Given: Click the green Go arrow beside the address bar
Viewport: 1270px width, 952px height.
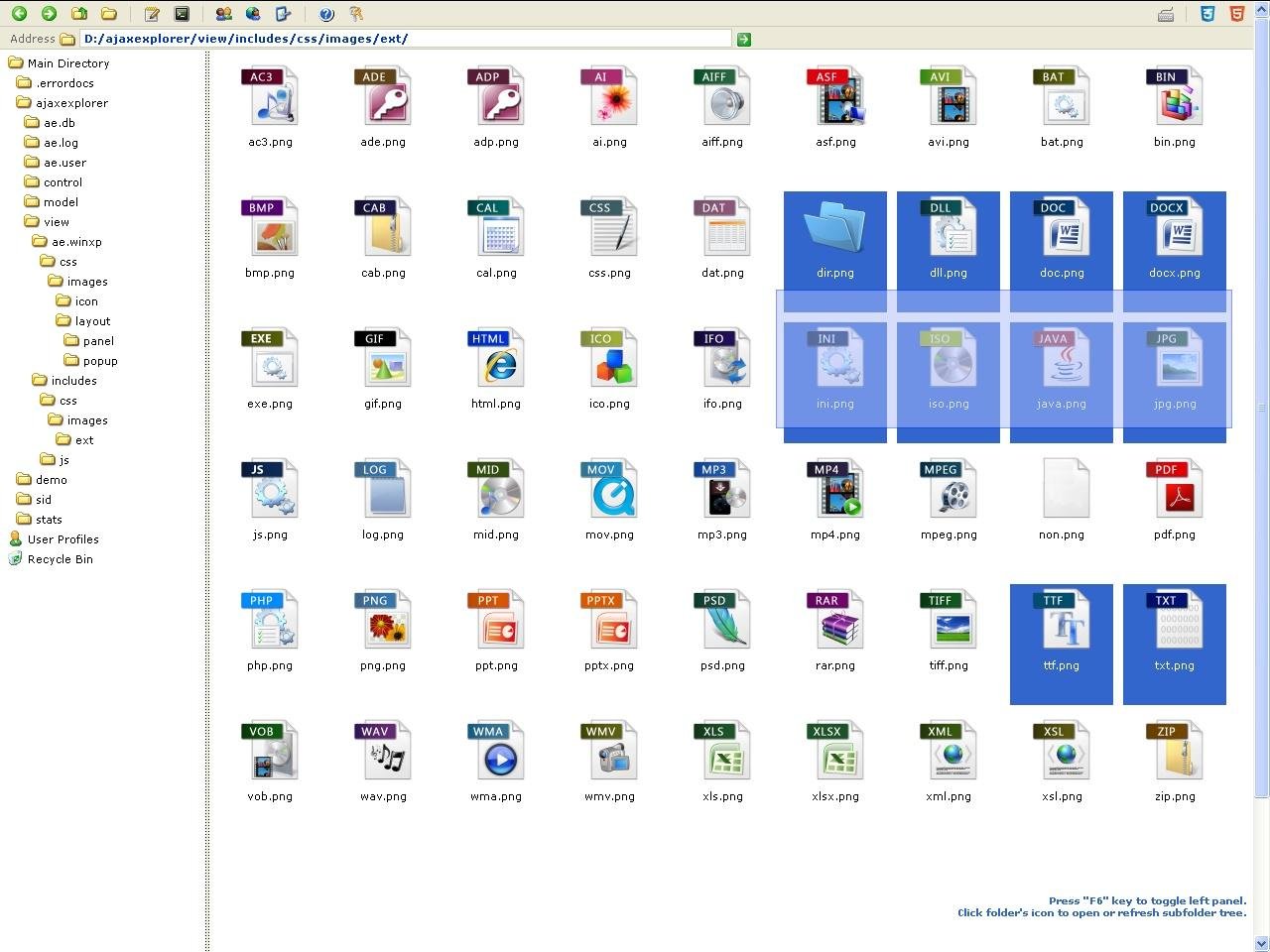Looking at the screenshot, I should [x=743, y=39].
